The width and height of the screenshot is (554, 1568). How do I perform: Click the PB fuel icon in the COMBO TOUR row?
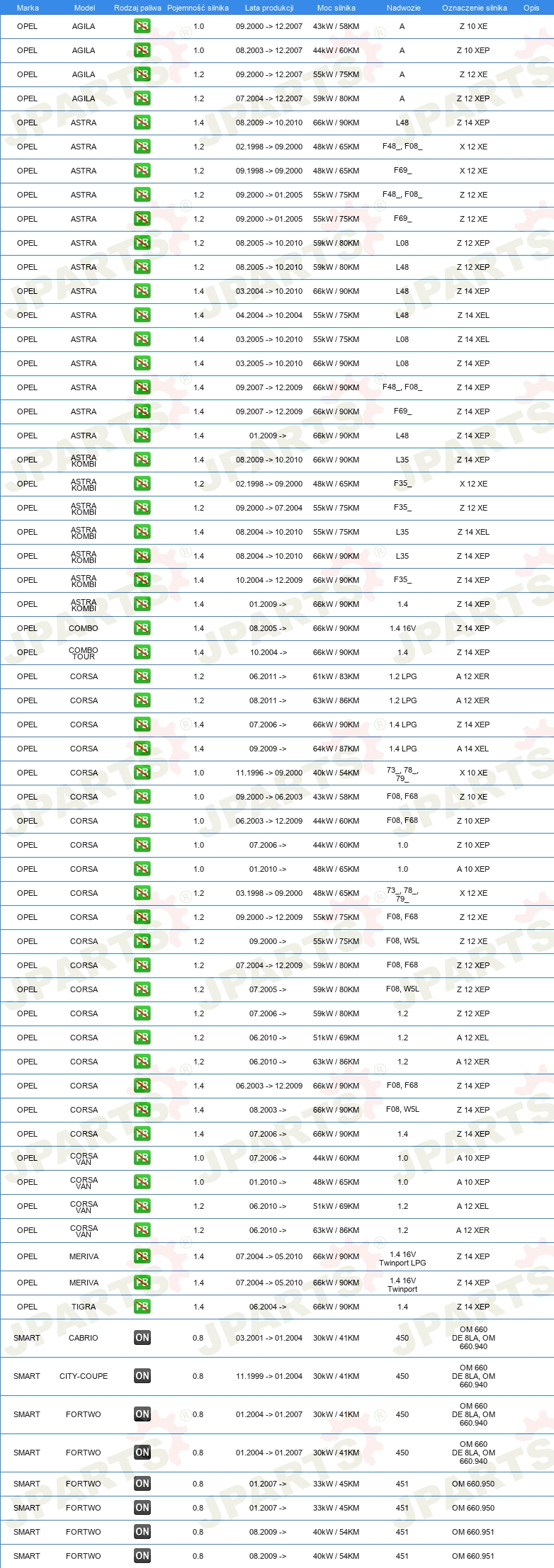(142, 652)
